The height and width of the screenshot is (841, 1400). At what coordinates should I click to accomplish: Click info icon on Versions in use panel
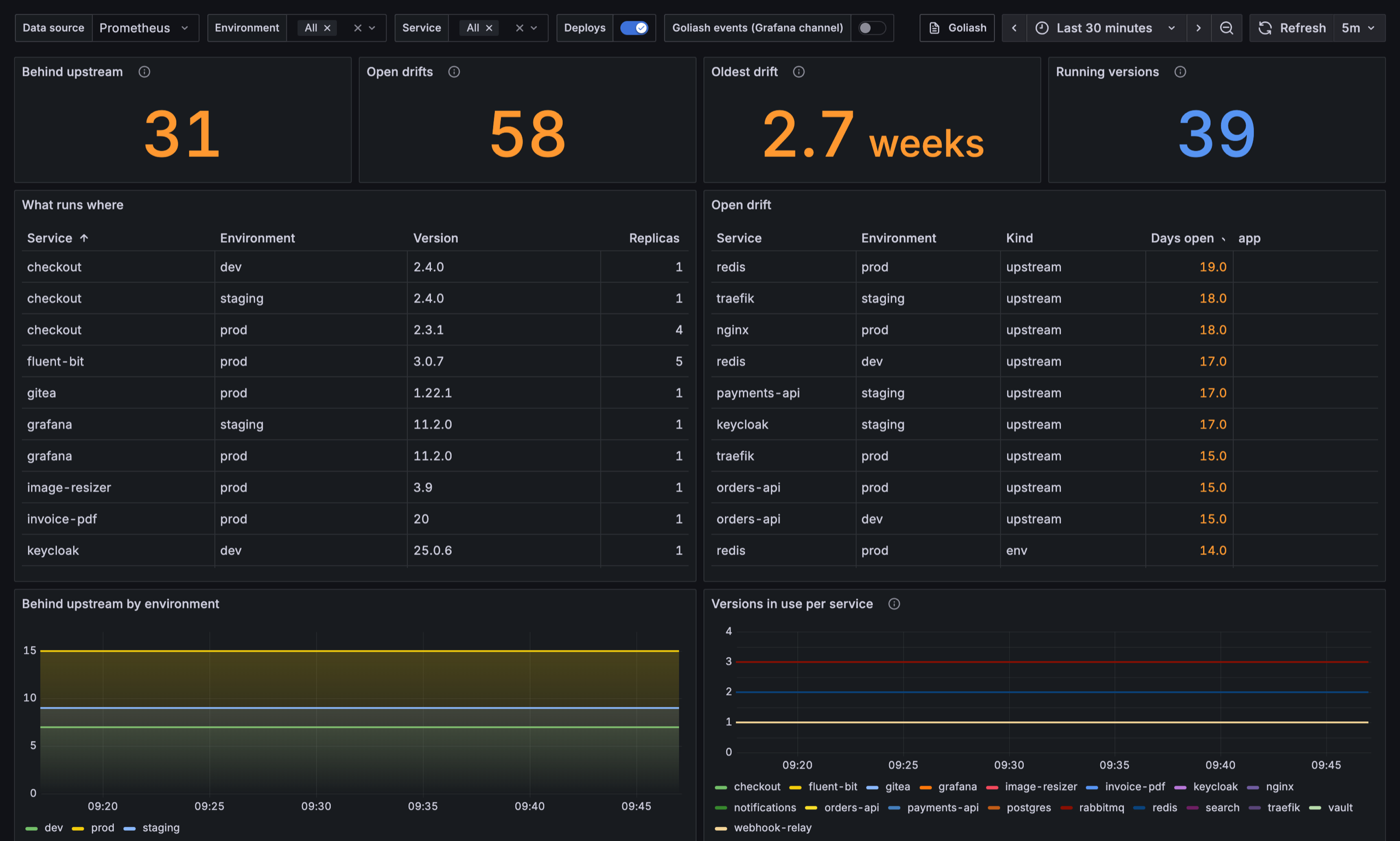(894, 604)
